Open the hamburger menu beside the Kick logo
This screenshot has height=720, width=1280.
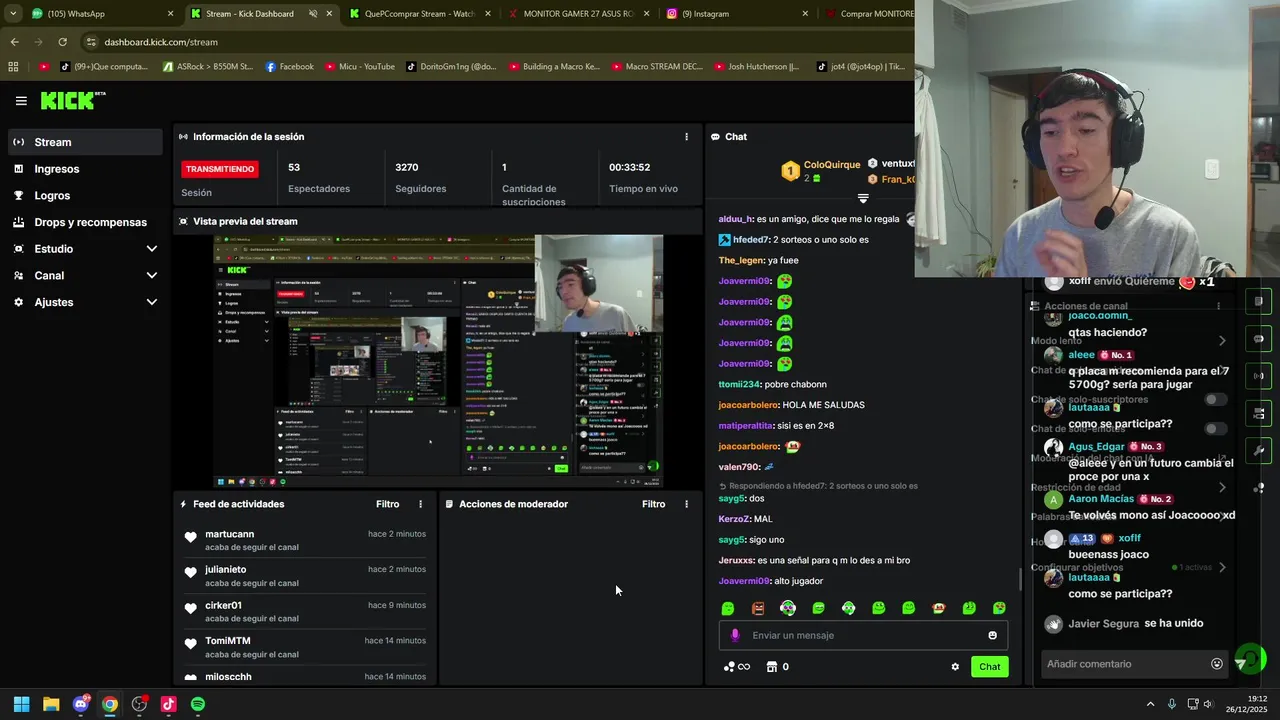pyautogui.click(x=21, y=101)
